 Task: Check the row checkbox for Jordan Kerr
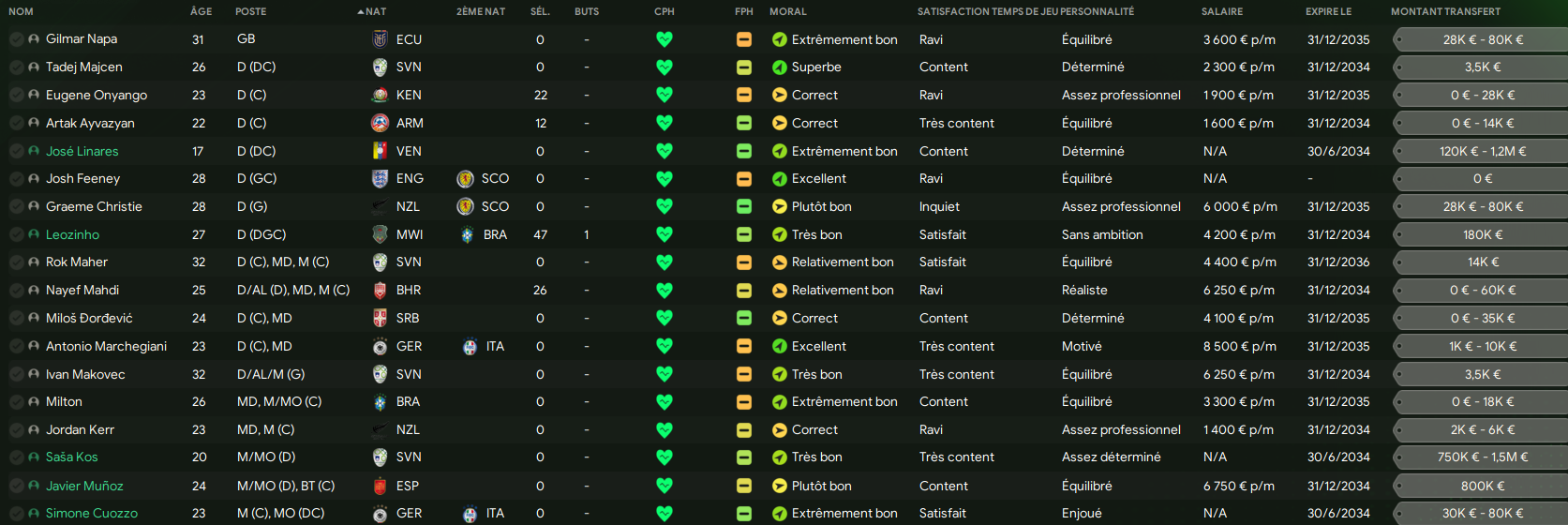16,430
